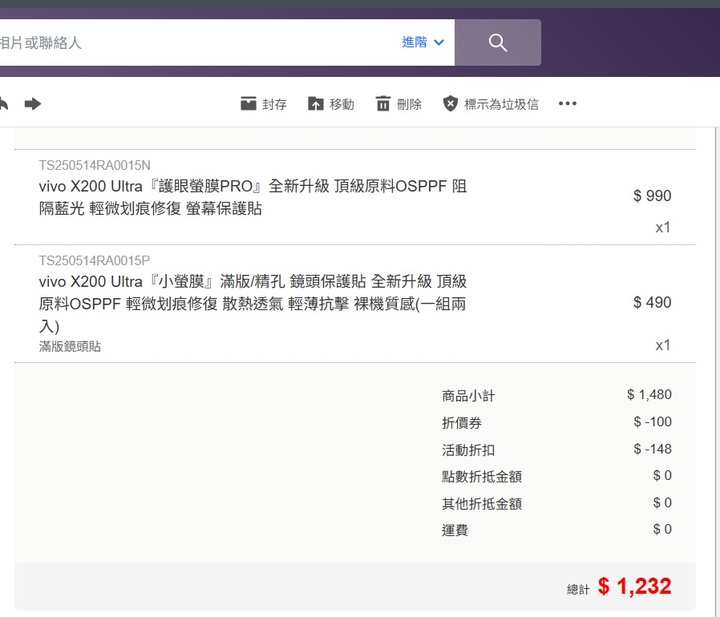Click the move folder icon

coord(315,104)
